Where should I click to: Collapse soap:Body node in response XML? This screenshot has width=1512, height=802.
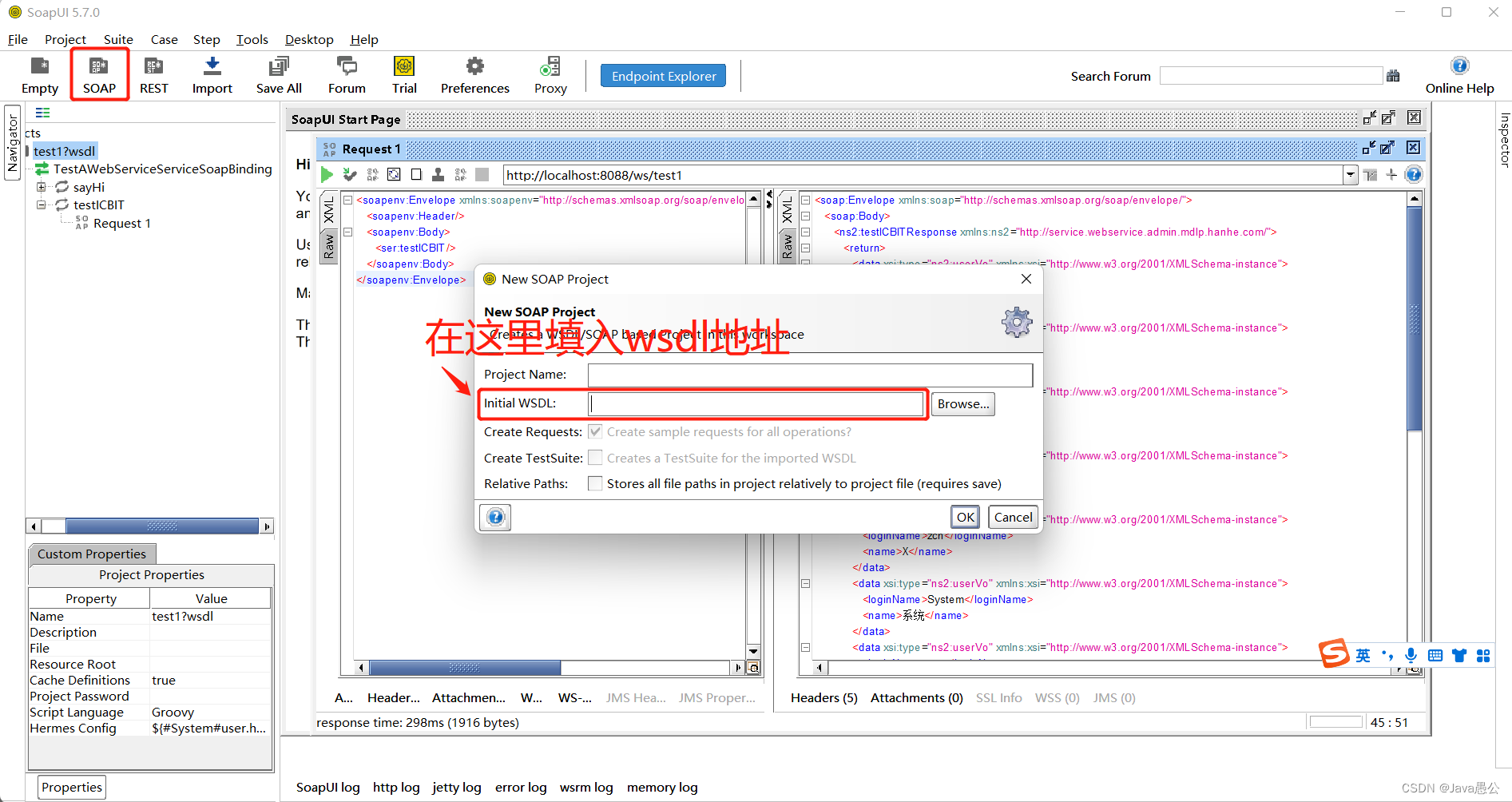(x=806, y=216)
